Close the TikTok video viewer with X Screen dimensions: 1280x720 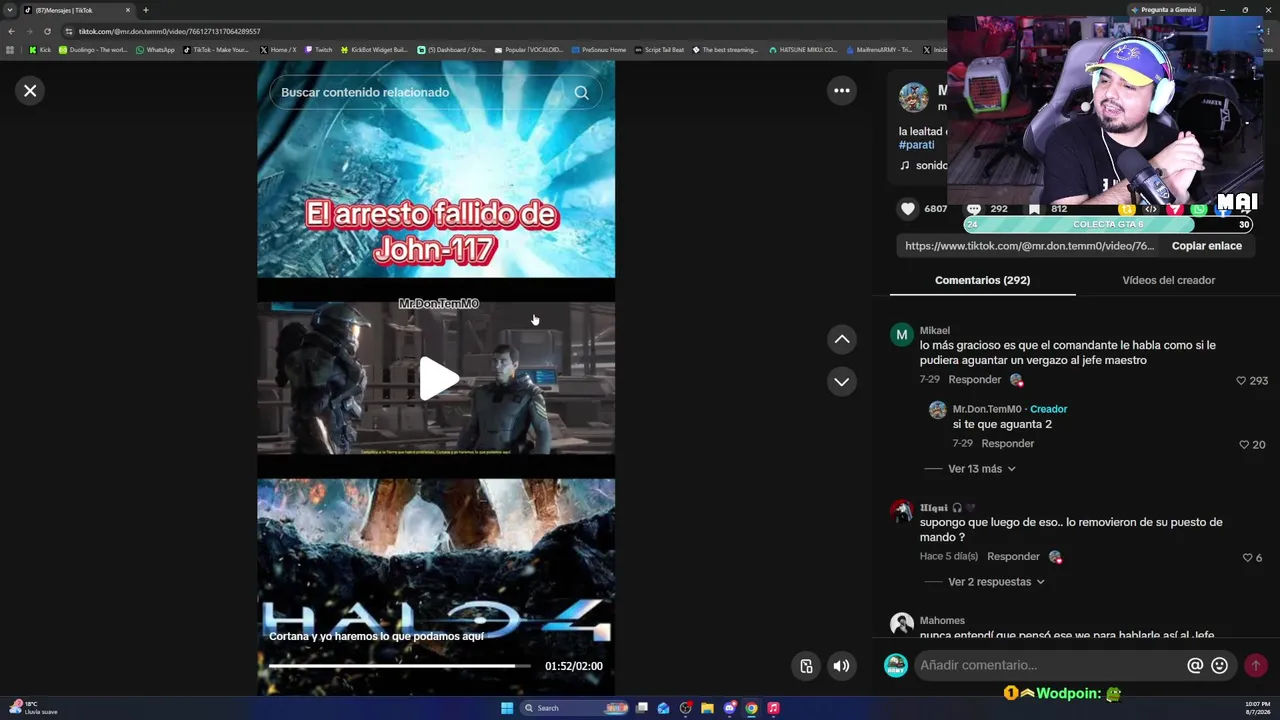(x=30, y=91)
